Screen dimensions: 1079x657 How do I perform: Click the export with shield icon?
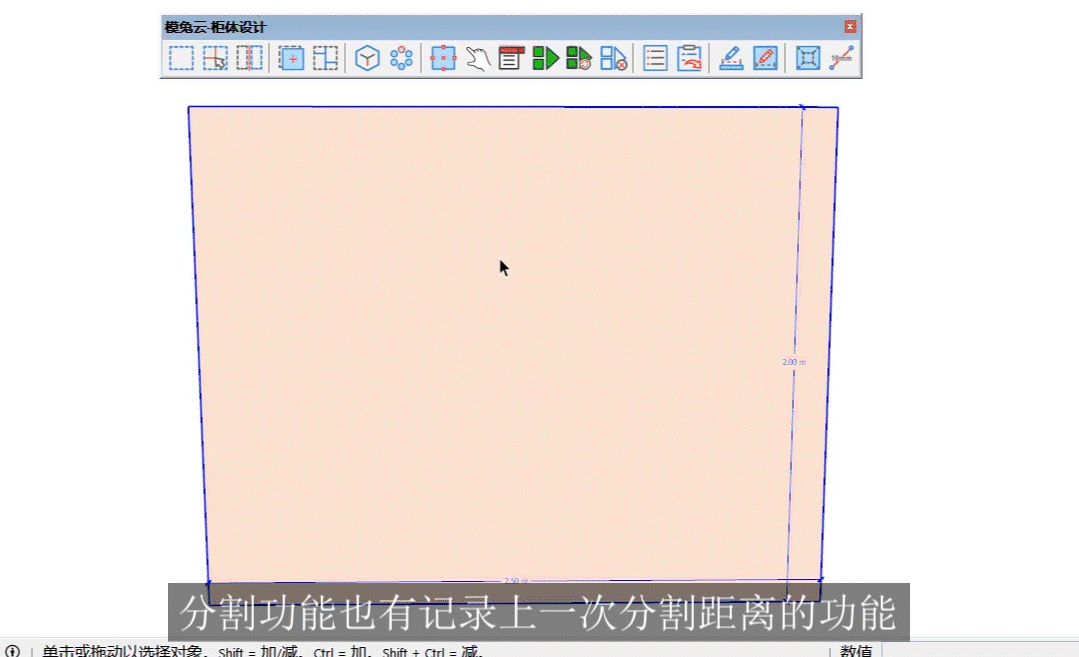(x=580, y=58)
